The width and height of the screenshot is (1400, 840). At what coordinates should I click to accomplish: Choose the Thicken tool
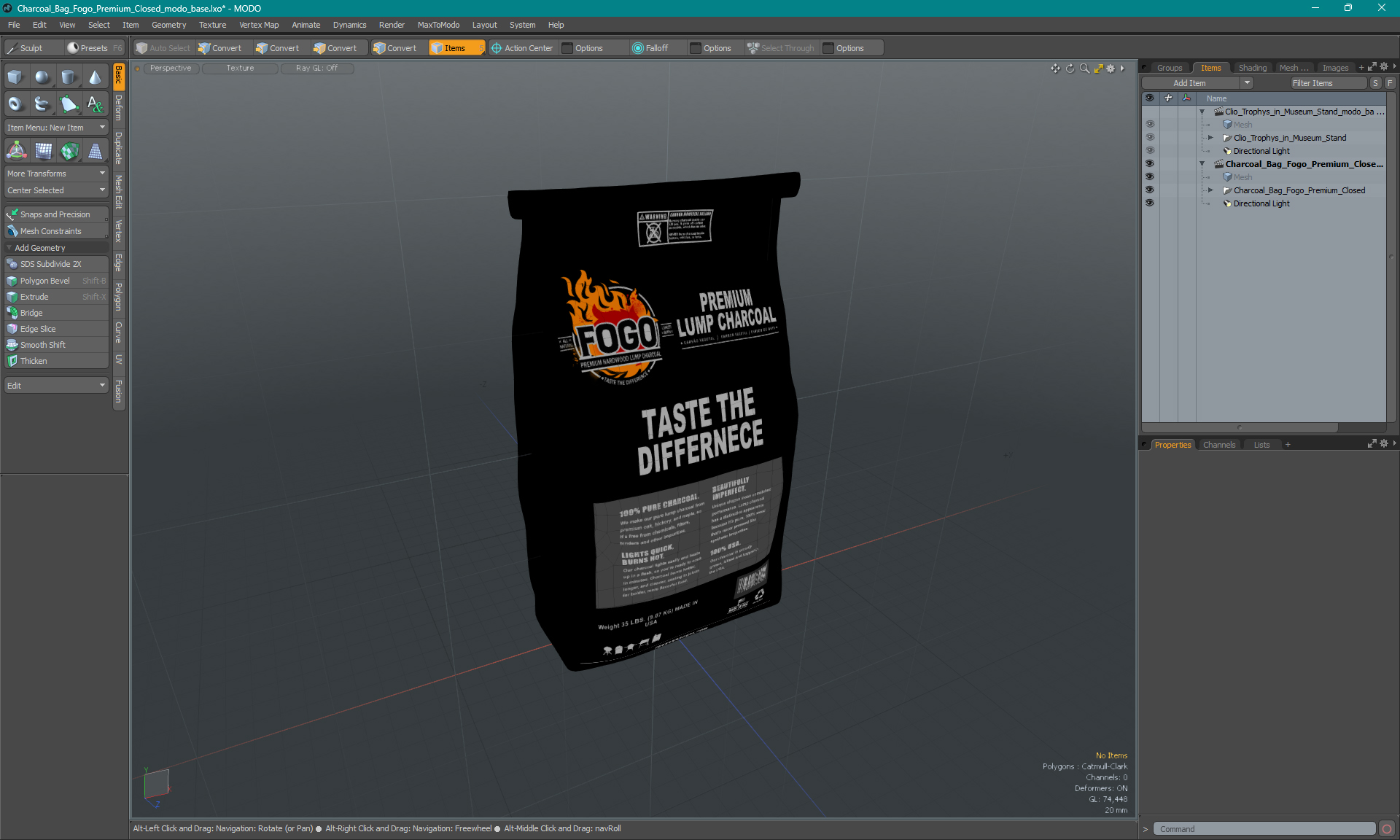[x=56, y=361]
